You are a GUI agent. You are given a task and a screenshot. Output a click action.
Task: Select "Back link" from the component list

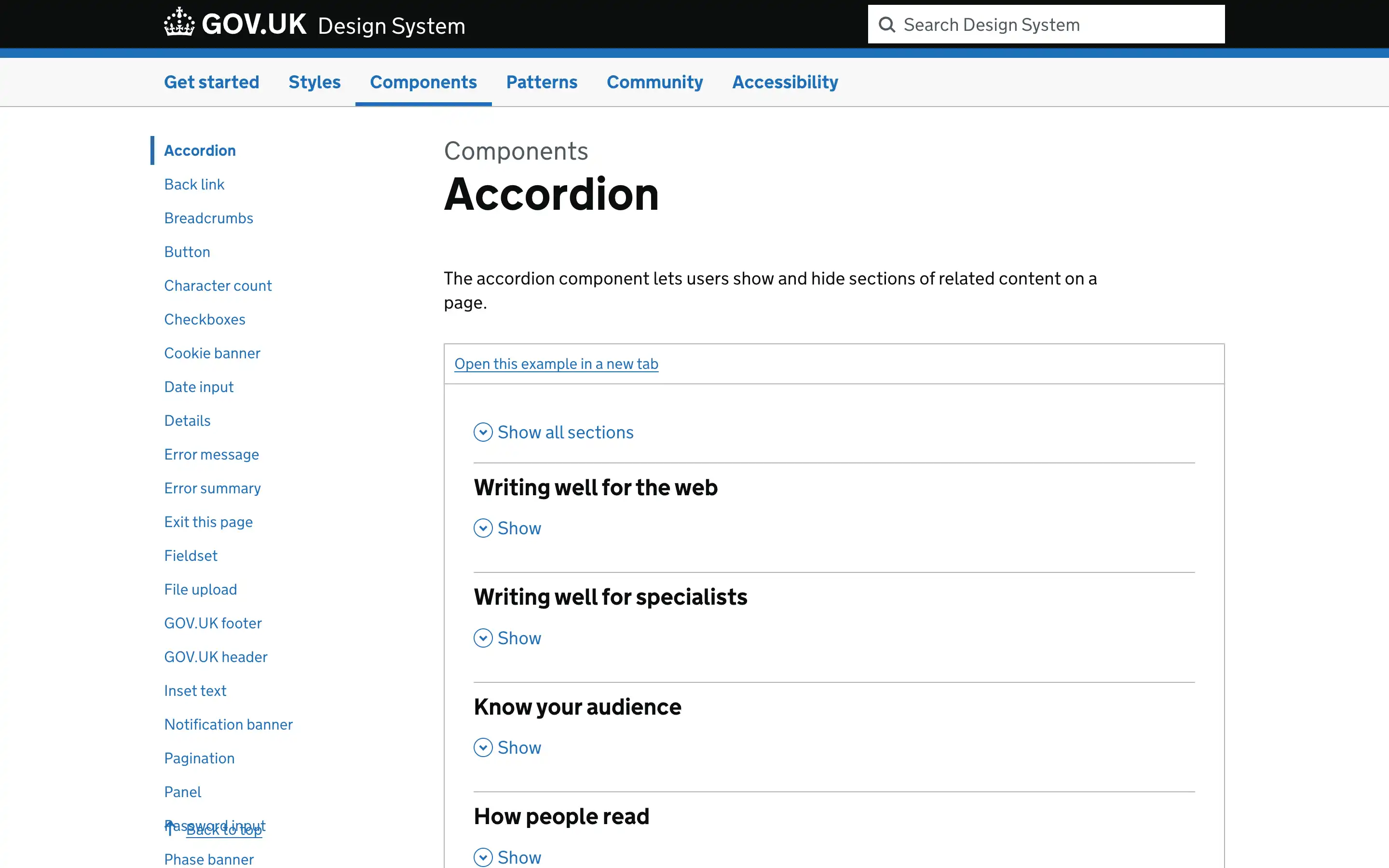click(x=193, y=184)
